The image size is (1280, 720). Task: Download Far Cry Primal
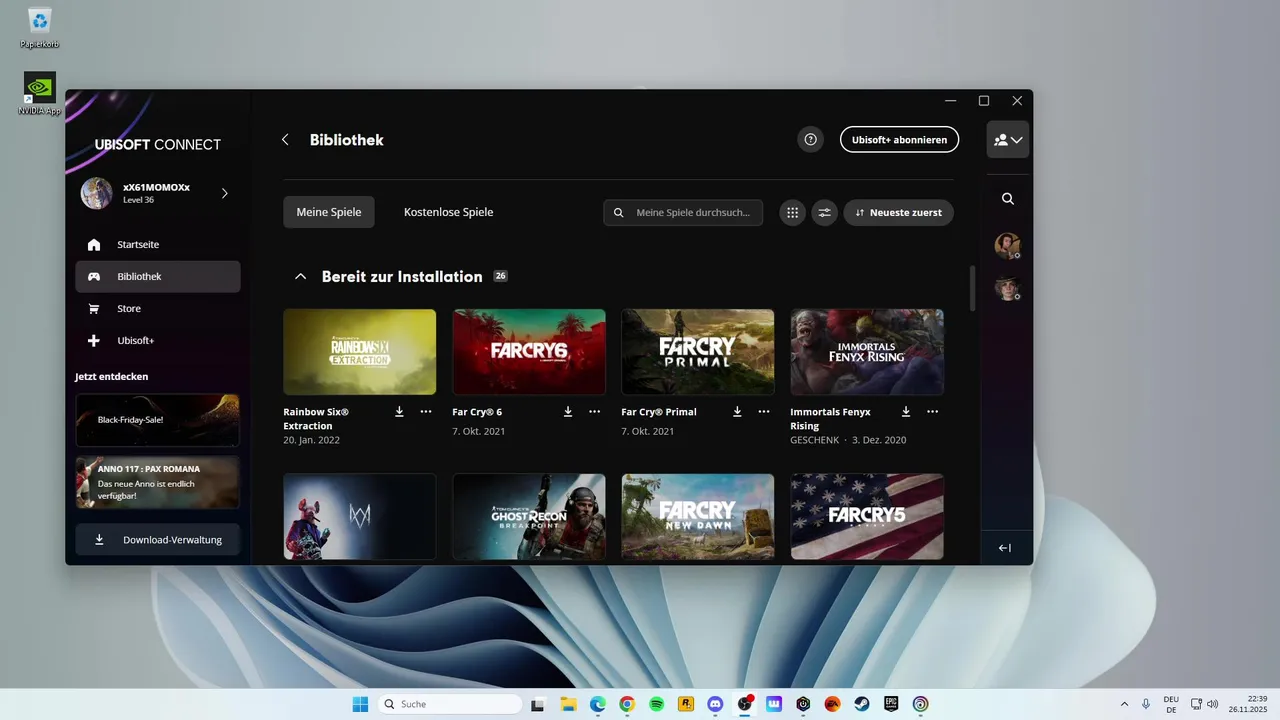pos(737,412)
